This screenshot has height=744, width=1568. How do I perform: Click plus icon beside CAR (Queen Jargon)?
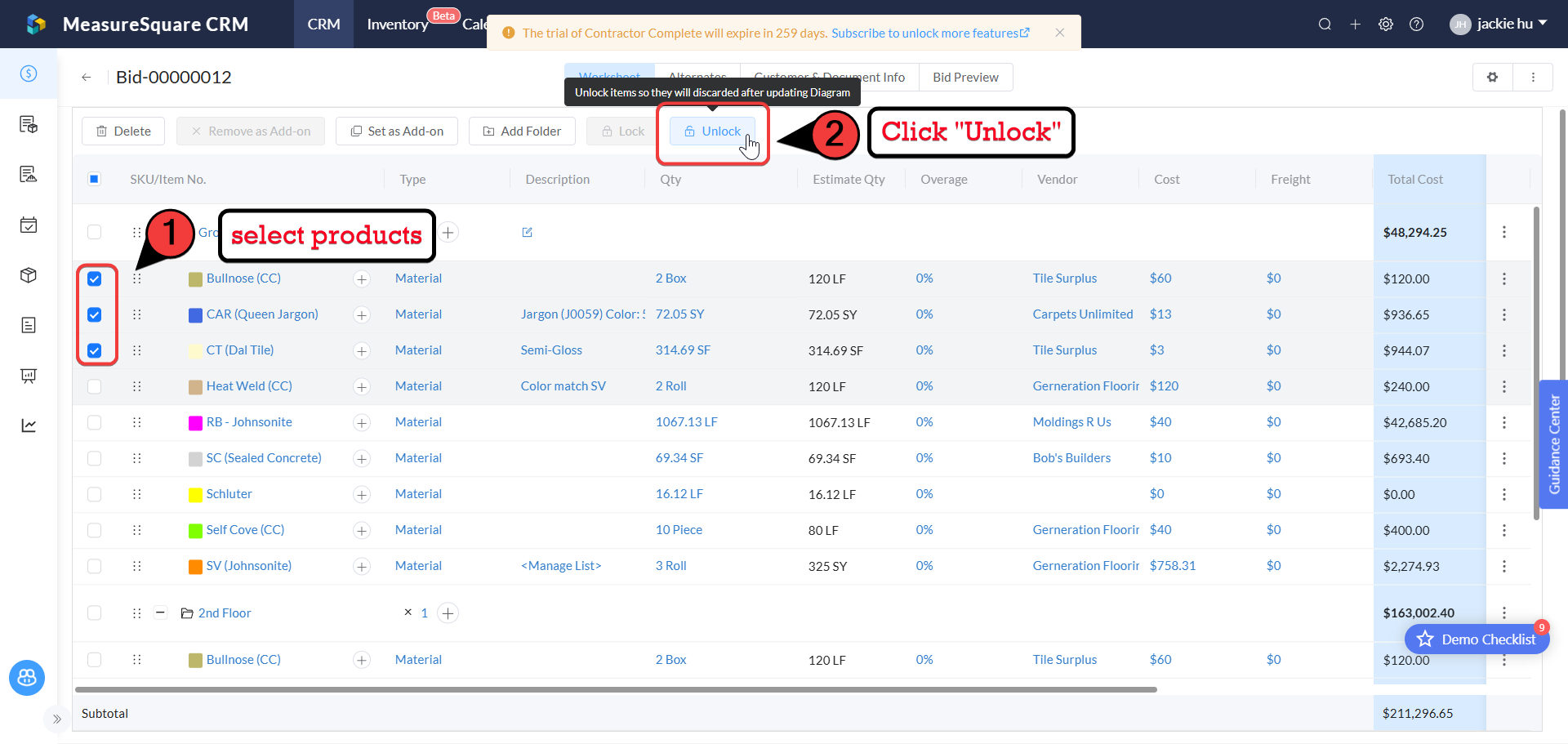click(362, 315)
